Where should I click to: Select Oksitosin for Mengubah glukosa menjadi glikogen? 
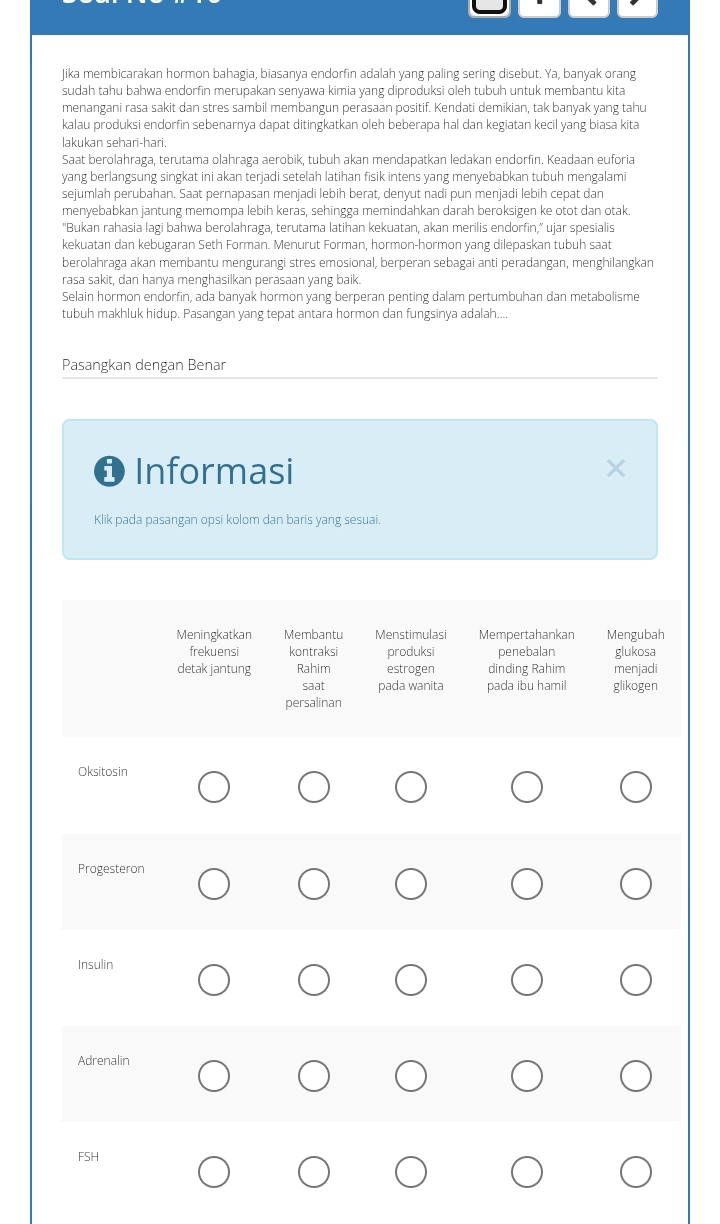(x=636, y=787)
